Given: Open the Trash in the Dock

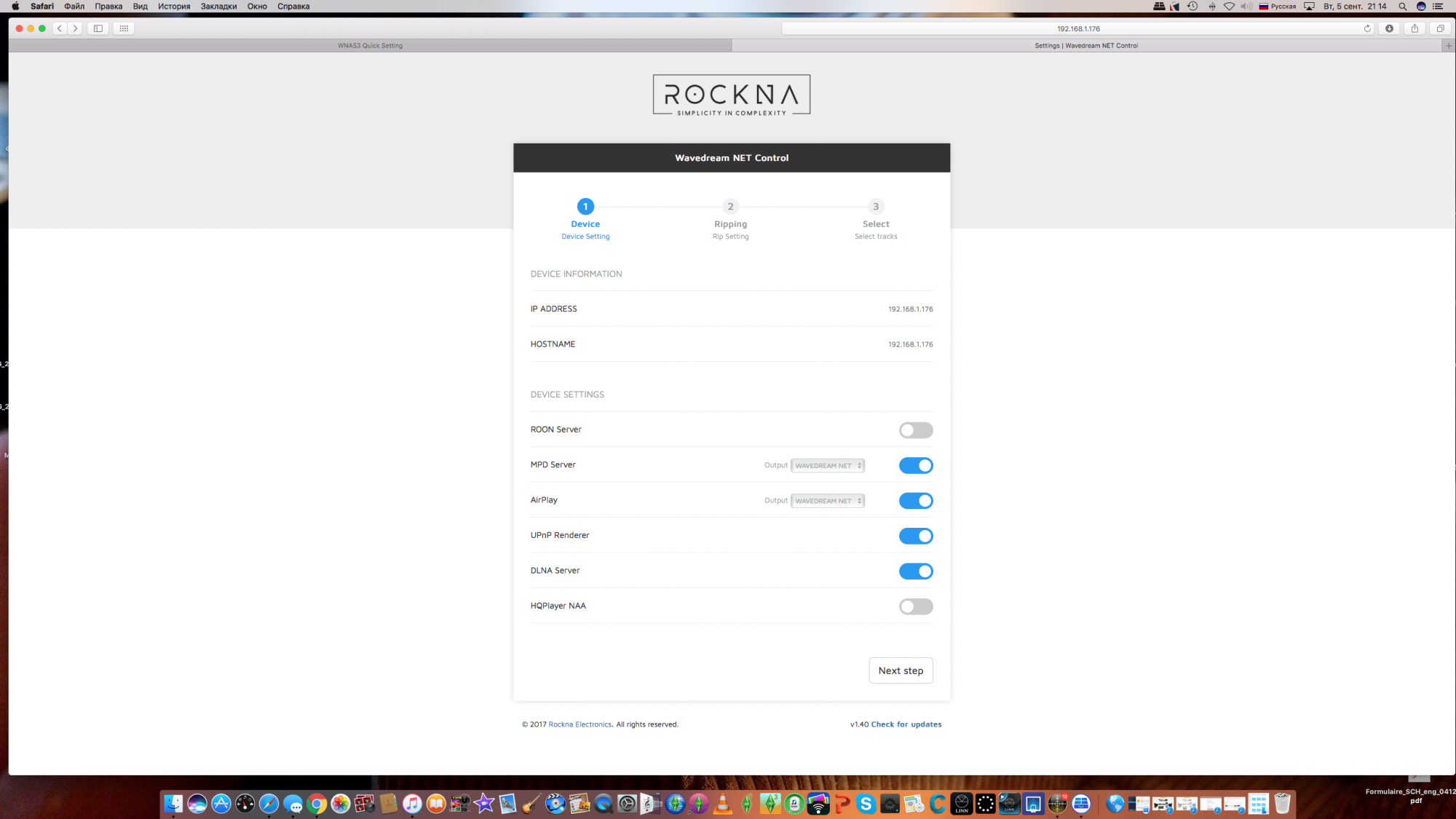Looking at the screenshot, I should (x=1282, y=804).
